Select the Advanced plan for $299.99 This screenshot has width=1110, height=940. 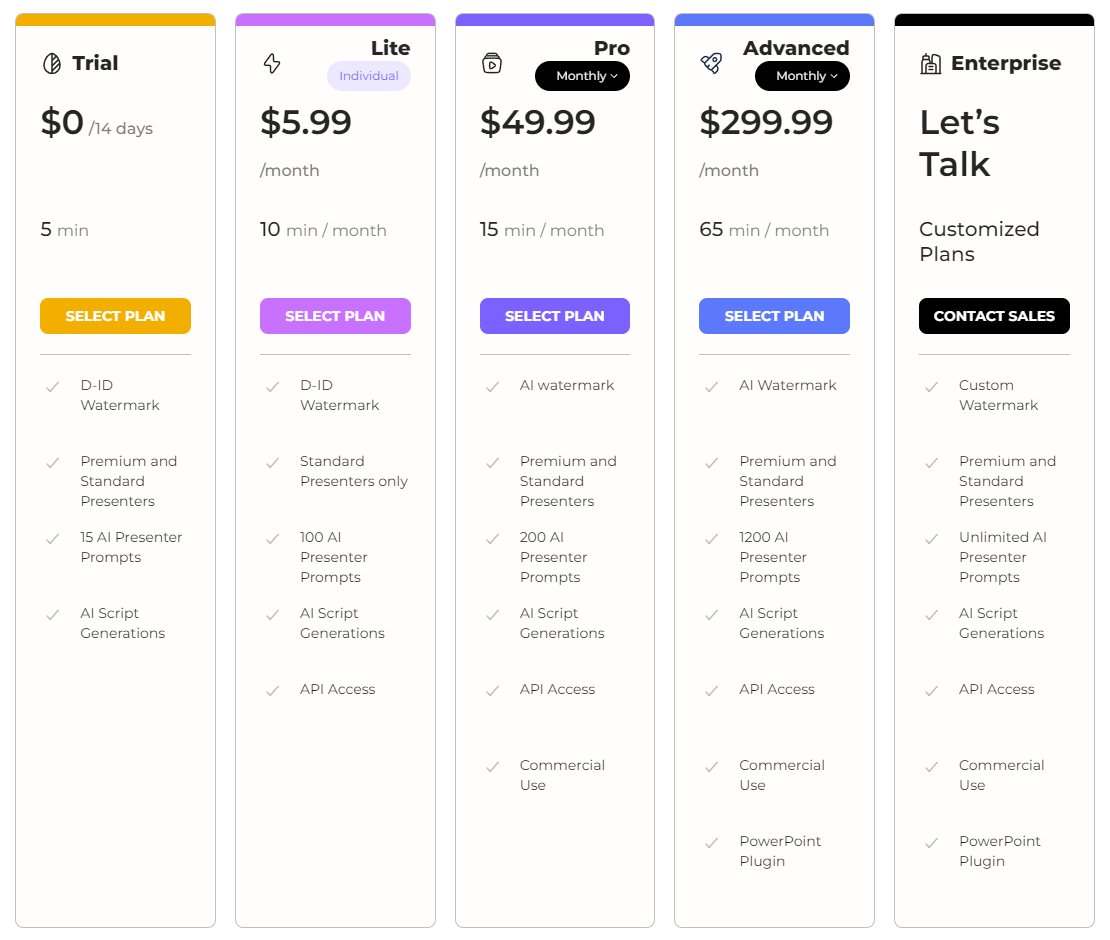tap(774, 316)
